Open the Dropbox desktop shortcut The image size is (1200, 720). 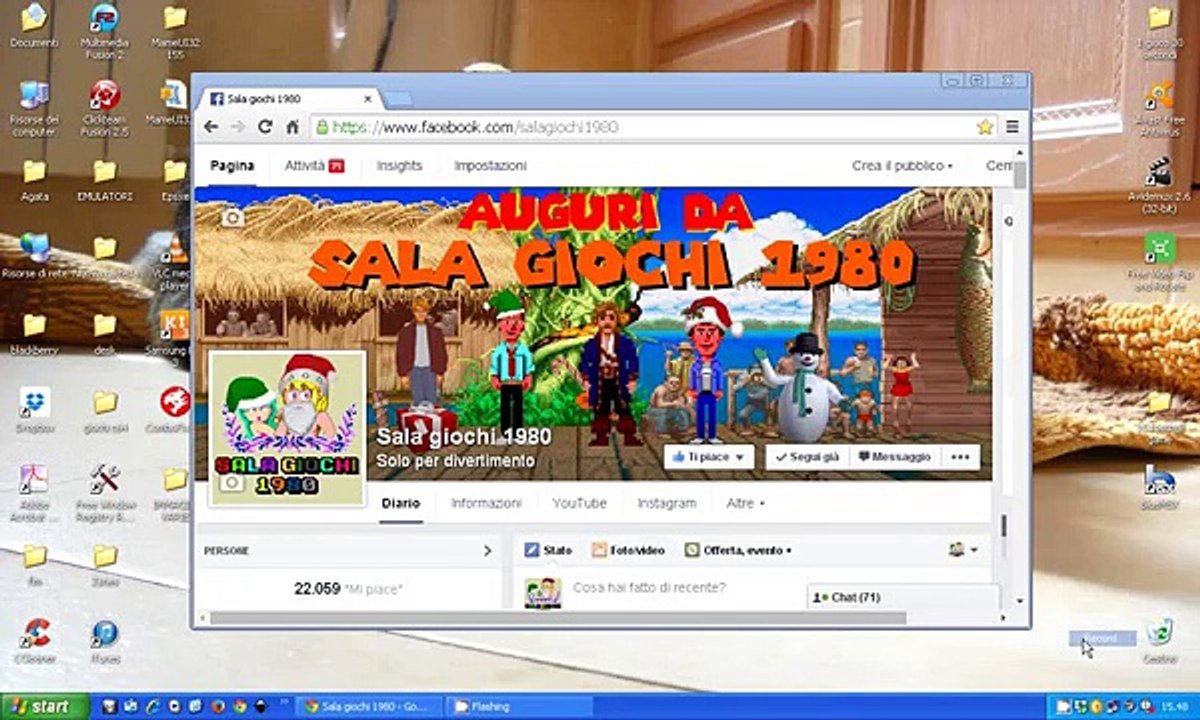coord(34,410)
